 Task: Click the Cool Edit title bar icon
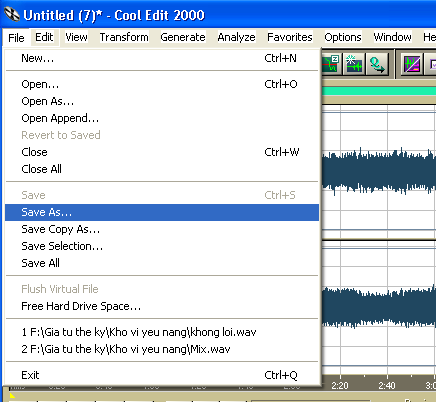tap(12, 15)
